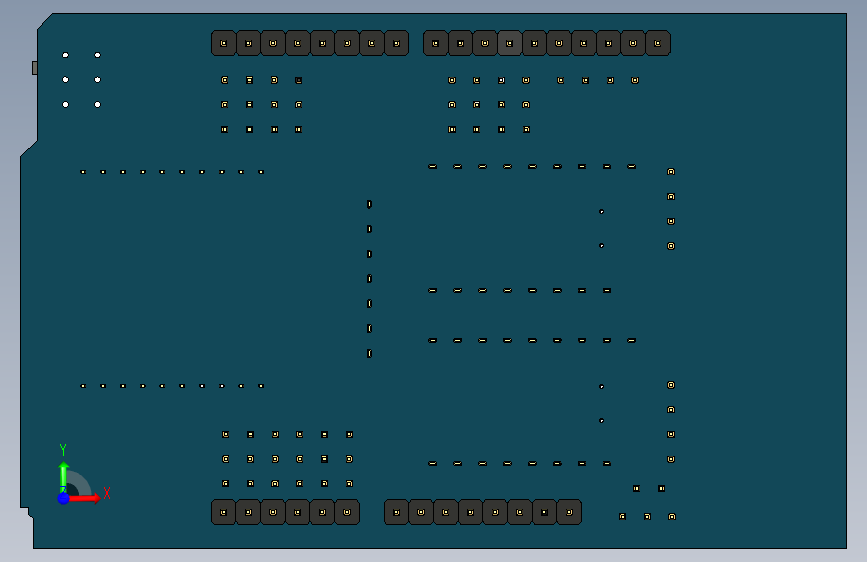Select the eight-pin header strip on the top edge

click(x=310, y=43)
